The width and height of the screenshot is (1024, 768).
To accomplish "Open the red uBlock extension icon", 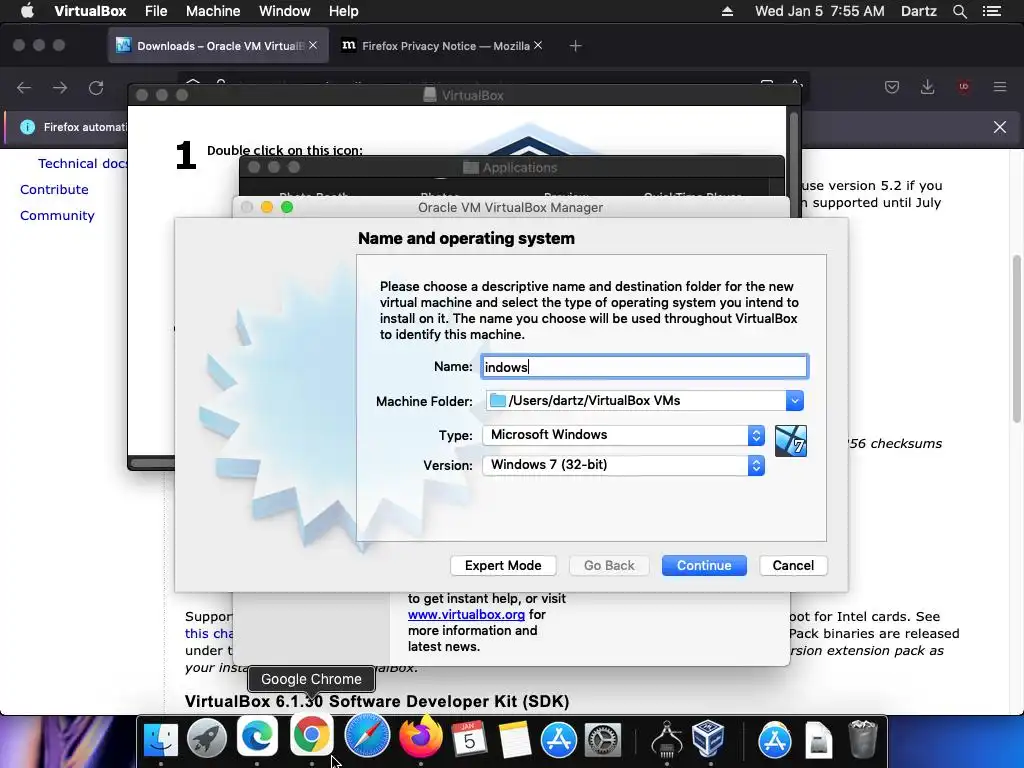I will [963, 87].
